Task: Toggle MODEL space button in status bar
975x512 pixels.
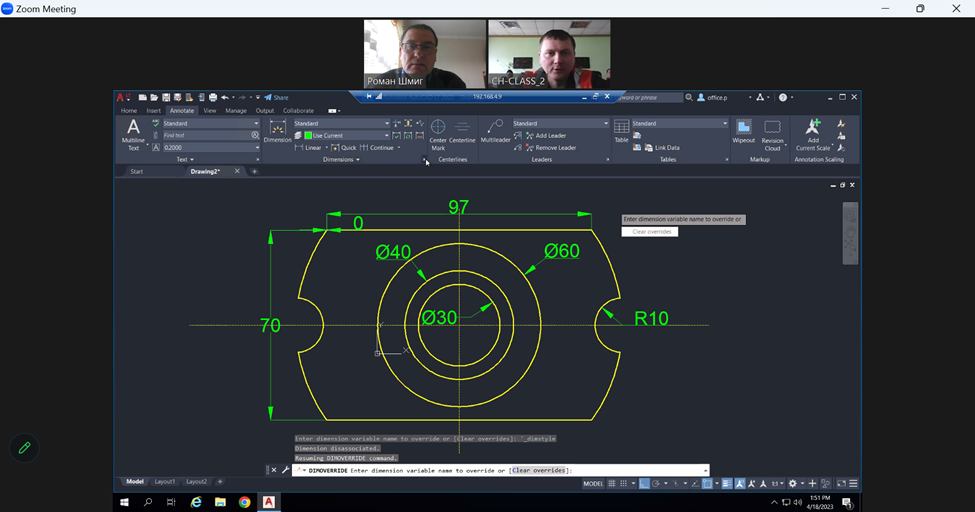Action: (x=593, y=484)
